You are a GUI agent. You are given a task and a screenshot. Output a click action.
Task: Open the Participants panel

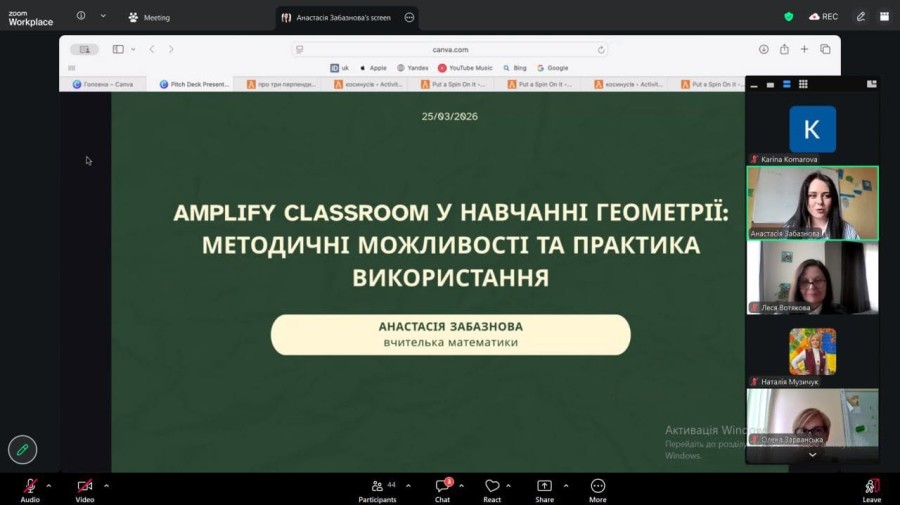377,491
